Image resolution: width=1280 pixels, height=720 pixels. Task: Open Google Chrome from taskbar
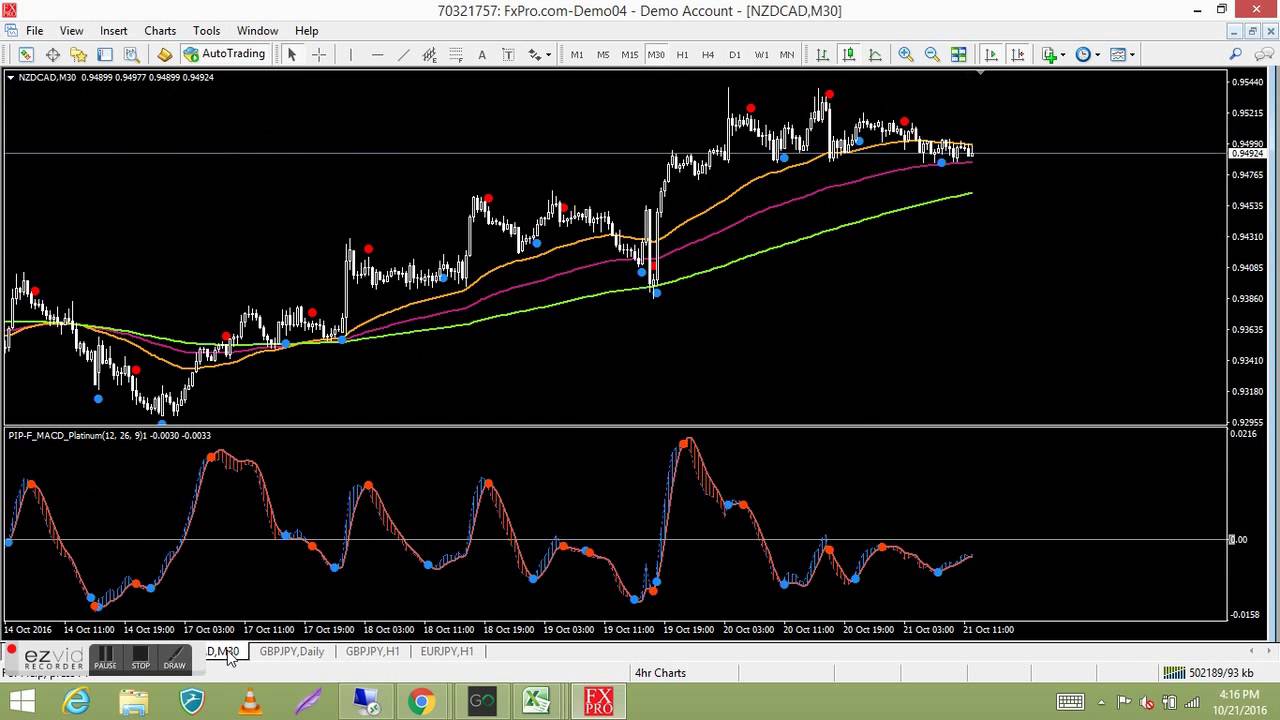[421, 702]
